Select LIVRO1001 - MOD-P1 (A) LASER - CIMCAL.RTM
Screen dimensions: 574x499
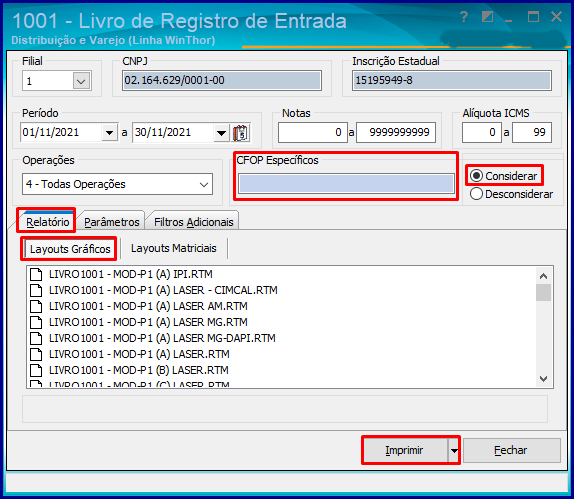[x=163, y=290]
